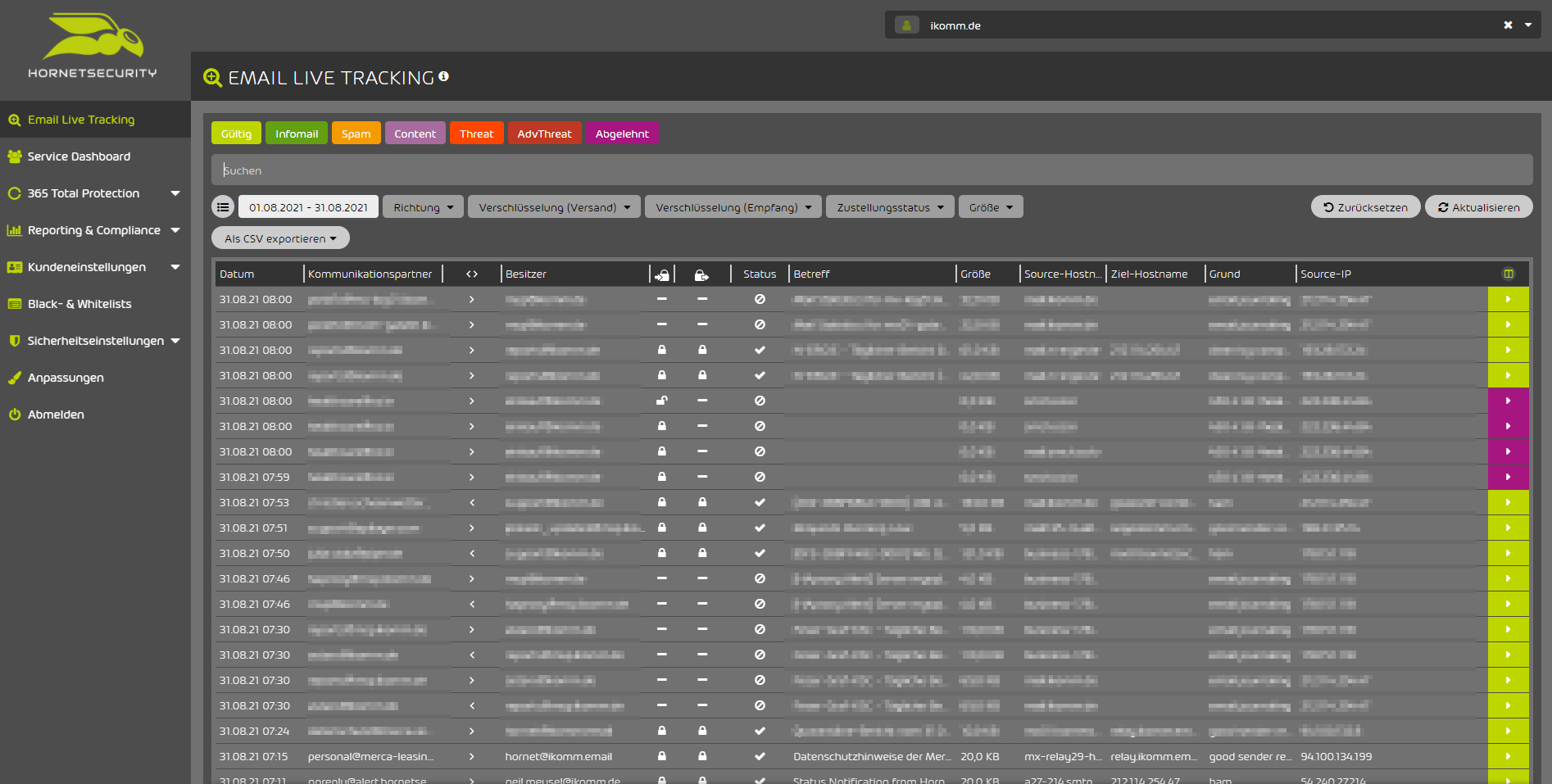Click into the Suchen search field

[871, 170]
